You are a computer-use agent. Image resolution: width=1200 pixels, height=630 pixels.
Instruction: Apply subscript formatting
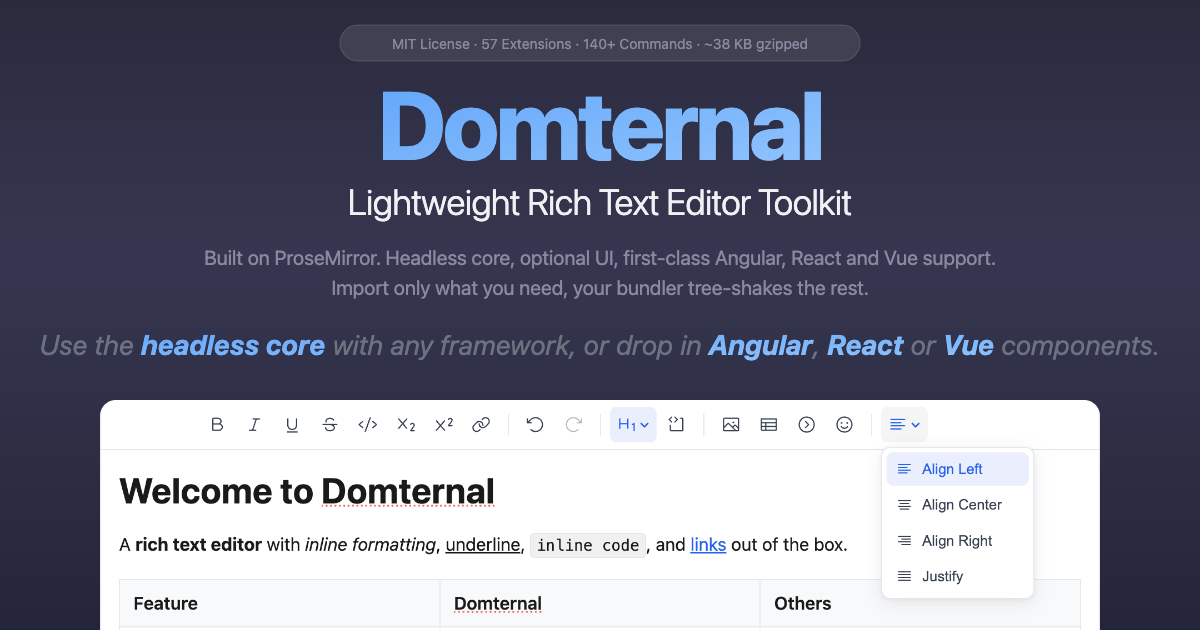pos(405,424)
